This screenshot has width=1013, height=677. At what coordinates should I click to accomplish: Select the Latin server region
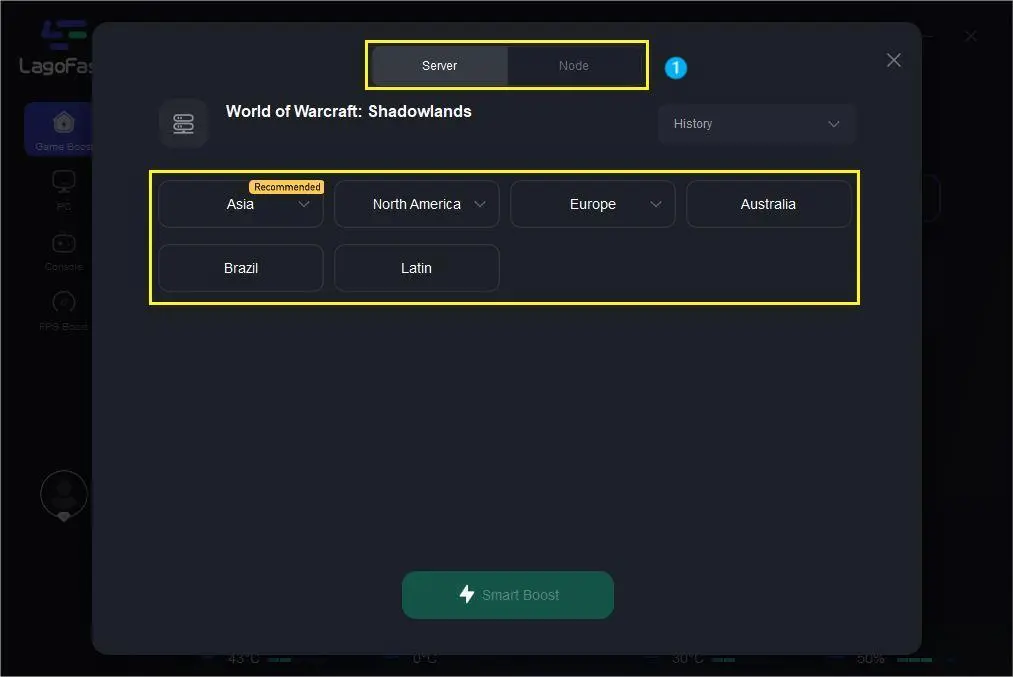pos(416,268)
